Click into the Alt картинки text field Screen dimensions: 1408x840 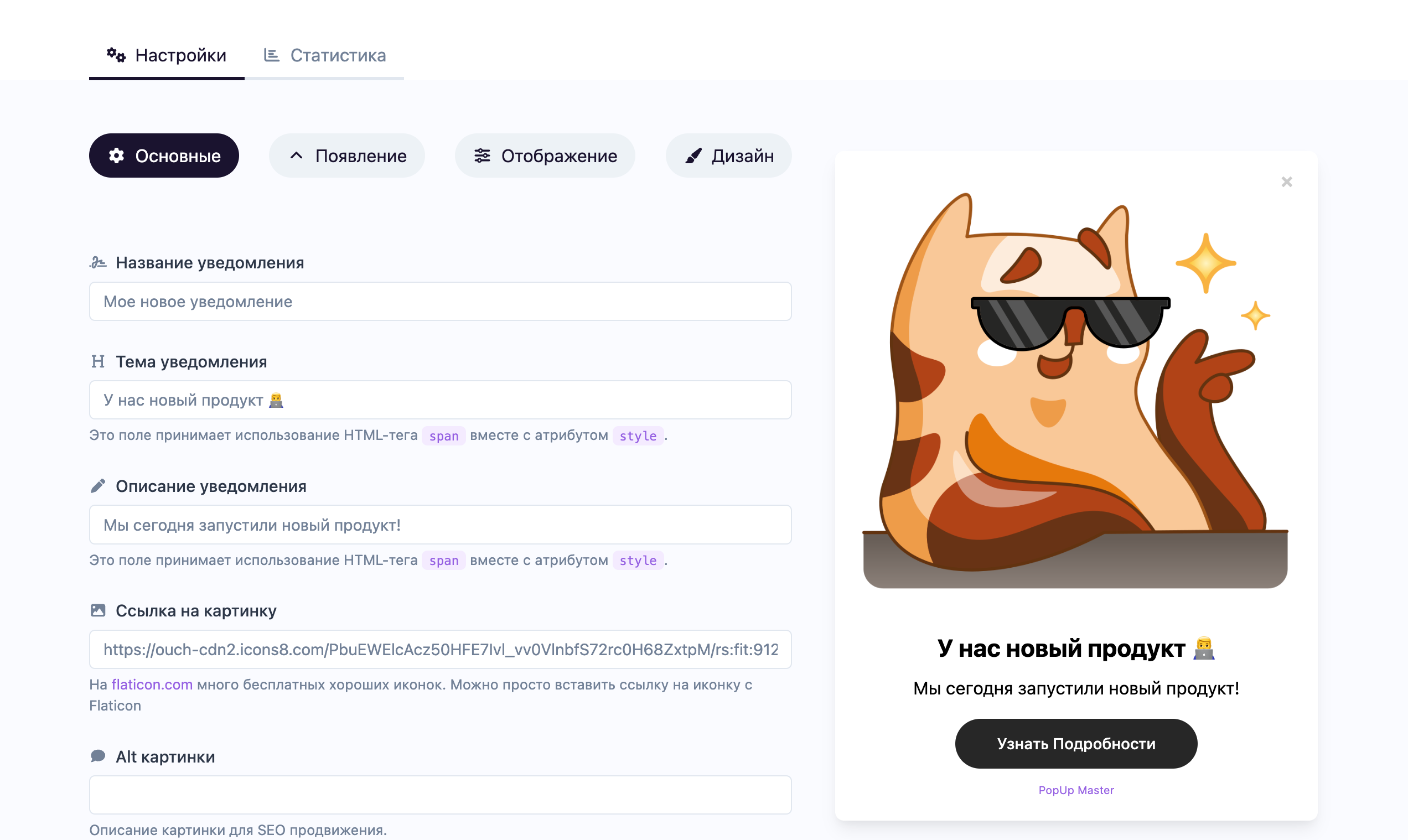click(440, 795)
